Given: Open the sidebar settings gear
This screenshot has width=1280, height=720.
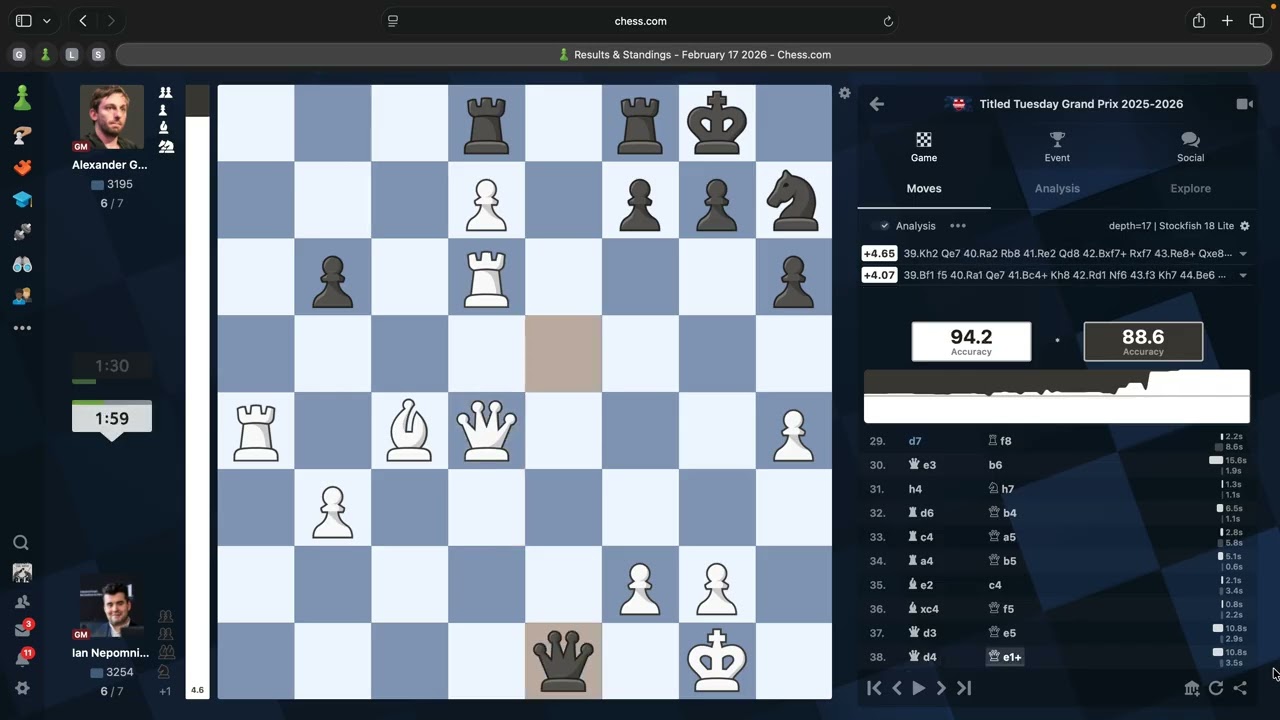Looking at the screenshot, I should 22,688.
